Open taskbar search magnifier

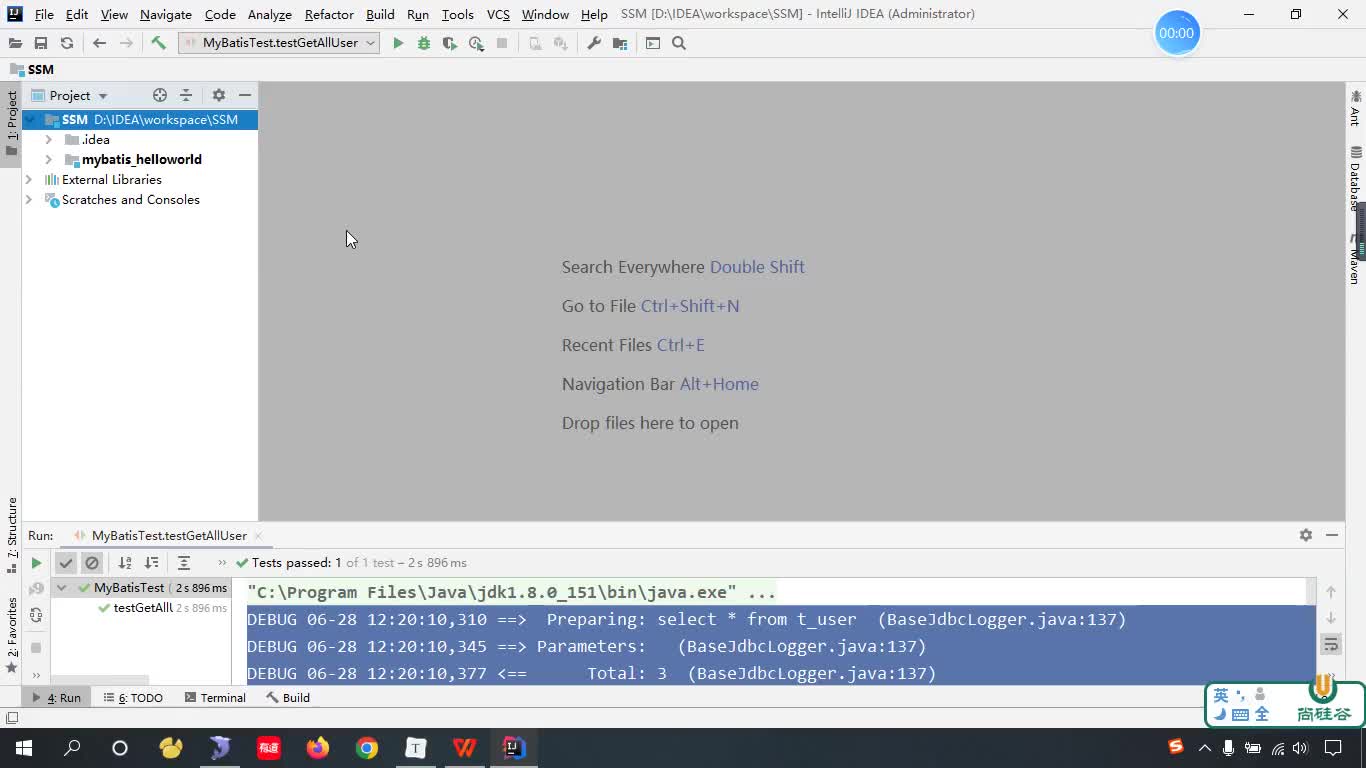click(x=72, y=748)
